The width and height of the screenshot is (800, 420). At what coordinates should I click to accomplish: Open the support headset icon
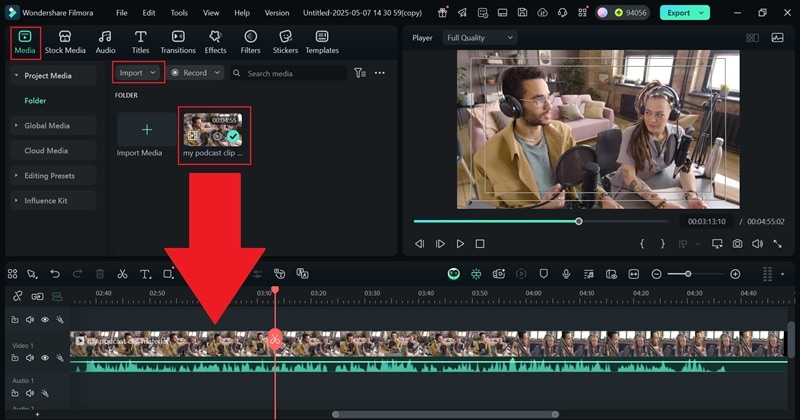pyautogui.click(x=562, y=13)
